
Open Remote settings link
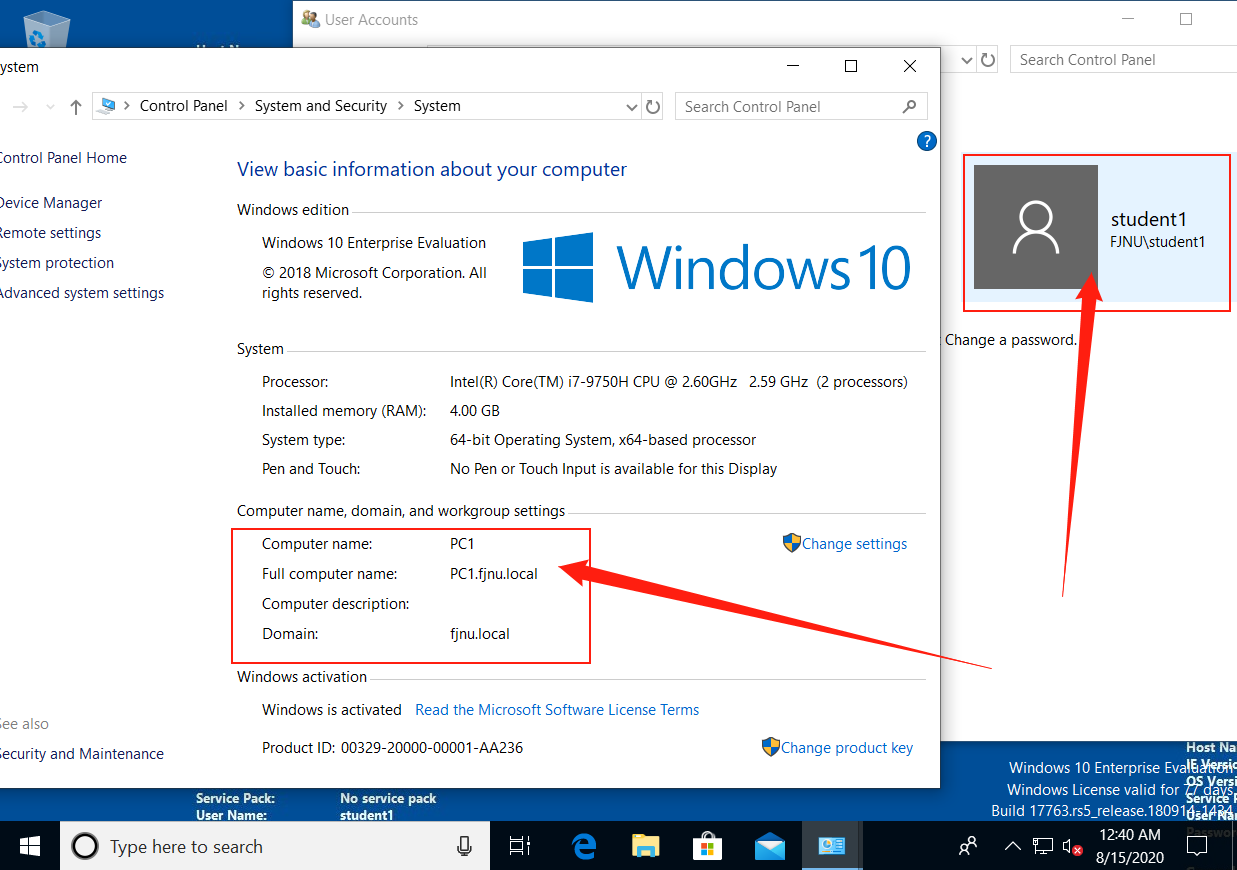[x=50, y=233]
